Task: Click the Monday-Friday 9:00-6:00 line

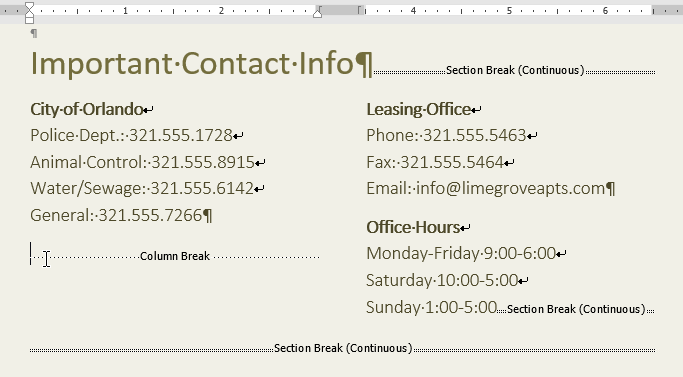Action: click(x=461, y=253)
